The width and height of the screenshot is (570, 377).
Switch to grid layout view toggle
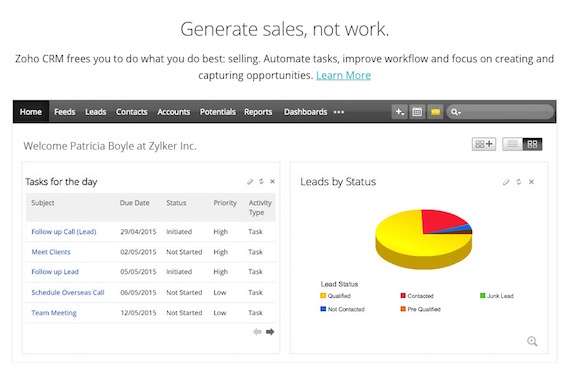point(532,144)
